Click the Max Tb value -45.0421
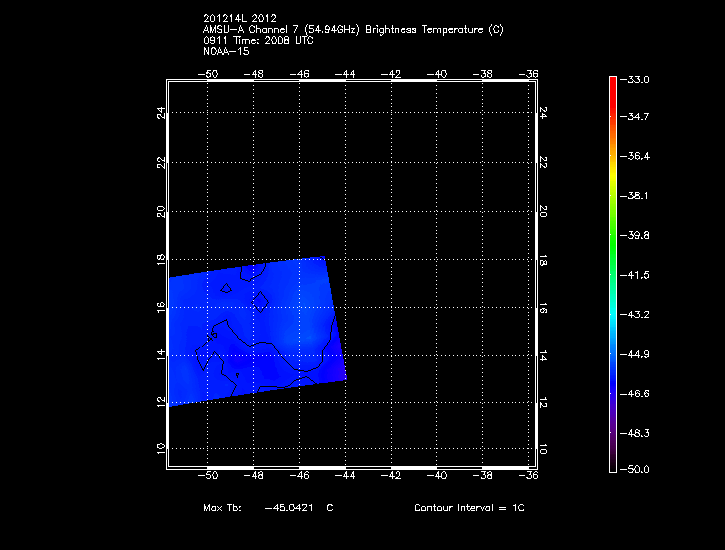The width and height of the screenshot is (725, 550). 292,508
